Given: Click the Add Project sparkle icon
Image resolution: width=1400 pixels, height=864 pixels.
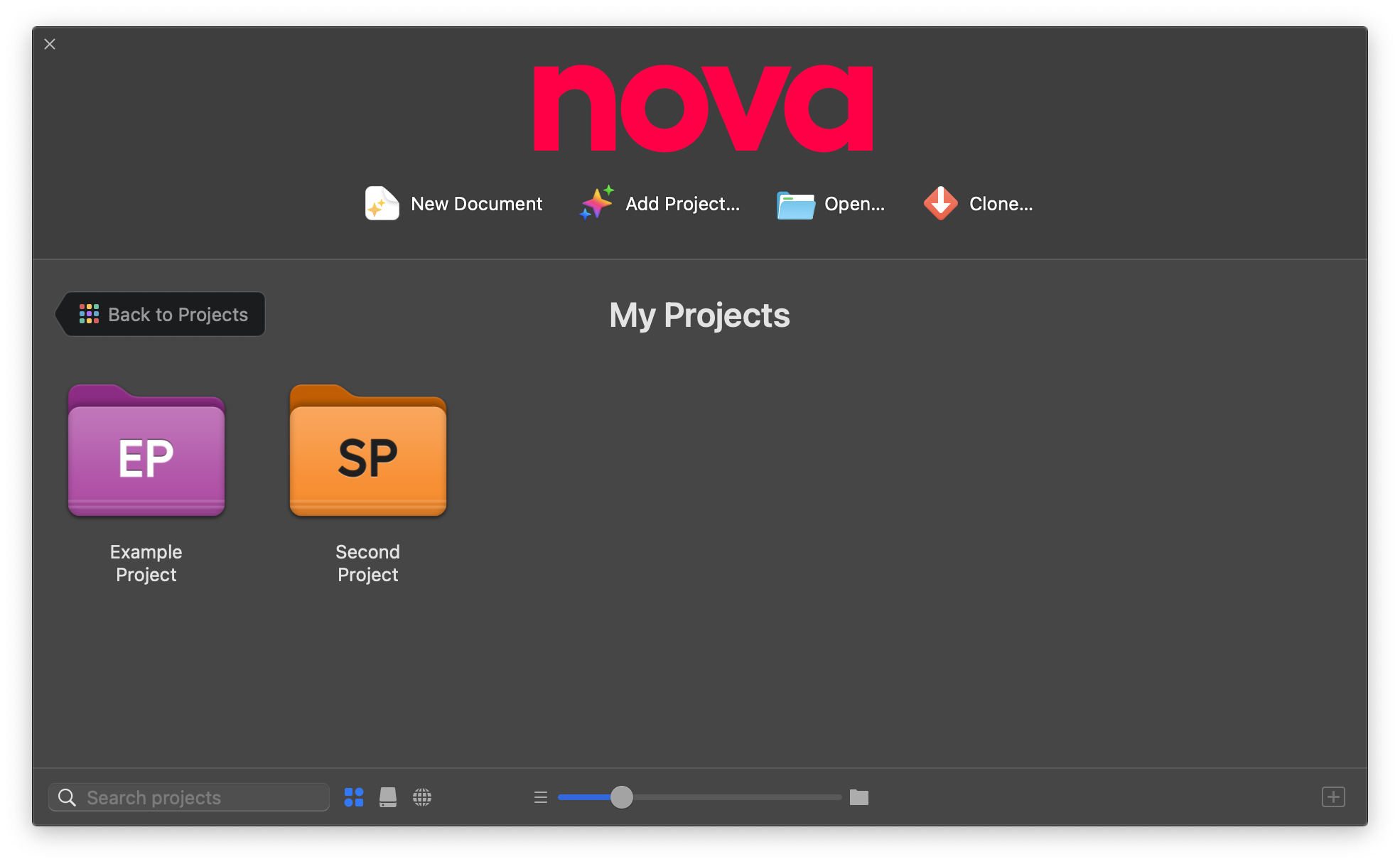Looking at the screenshot, I should (x=596, y=203).
